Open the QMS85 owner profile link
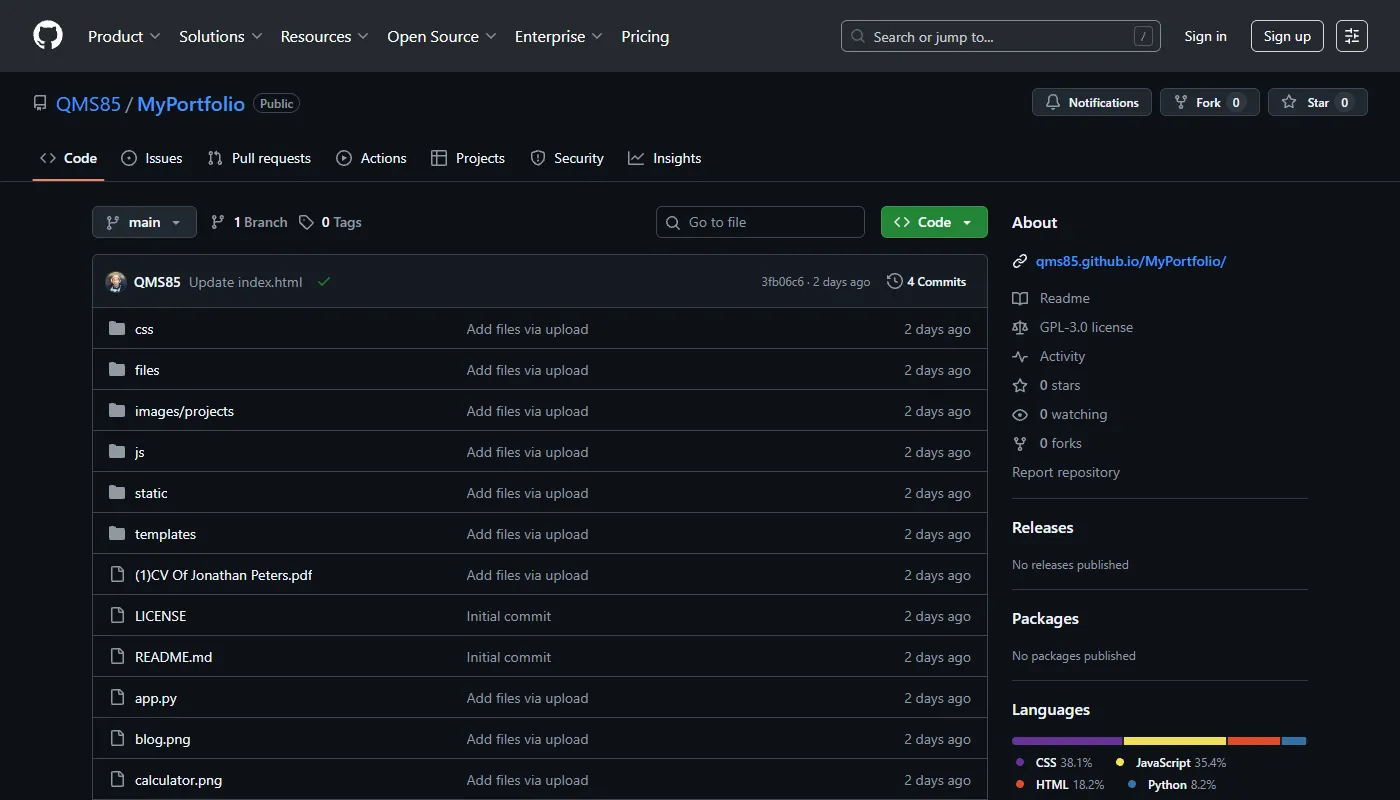The image size is (1400, 800). click(88, 104)
